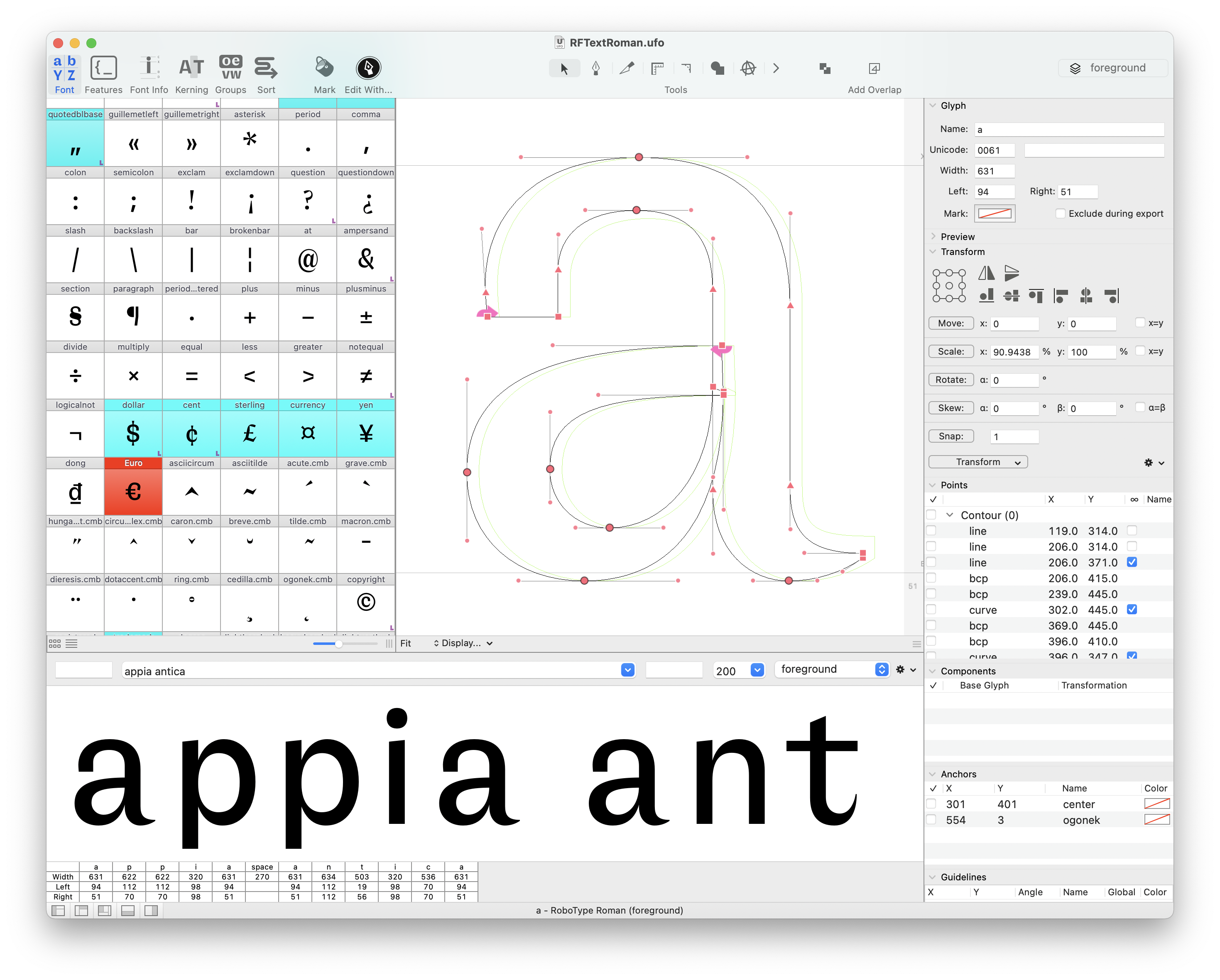Select the Knife tool in the toolbar
Screen dimensions: 1220x980
pyautogui.click(x=627, y=68)
